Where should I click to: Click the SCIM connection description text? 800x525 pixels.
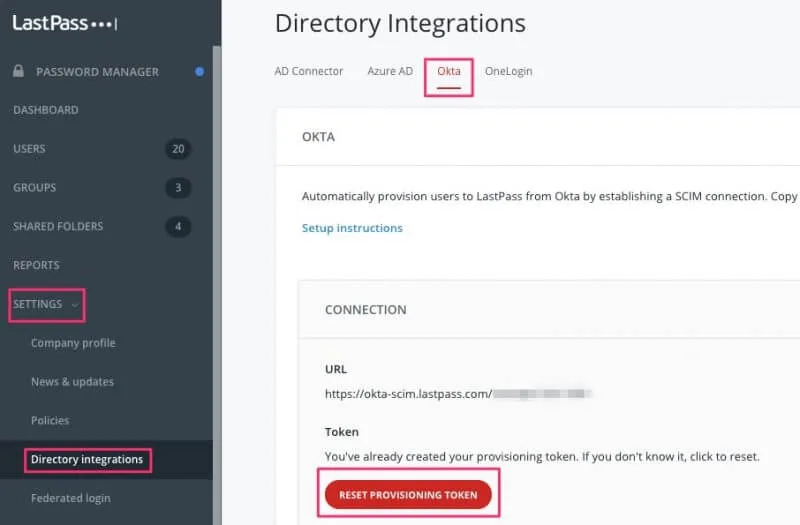pyautogui.click(x=550, y=196)
